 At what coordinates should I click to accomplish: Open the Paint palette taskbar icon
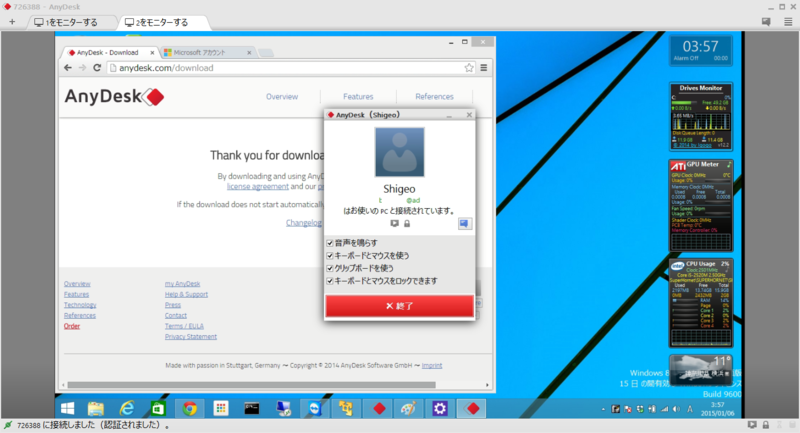tap(408, 409)
